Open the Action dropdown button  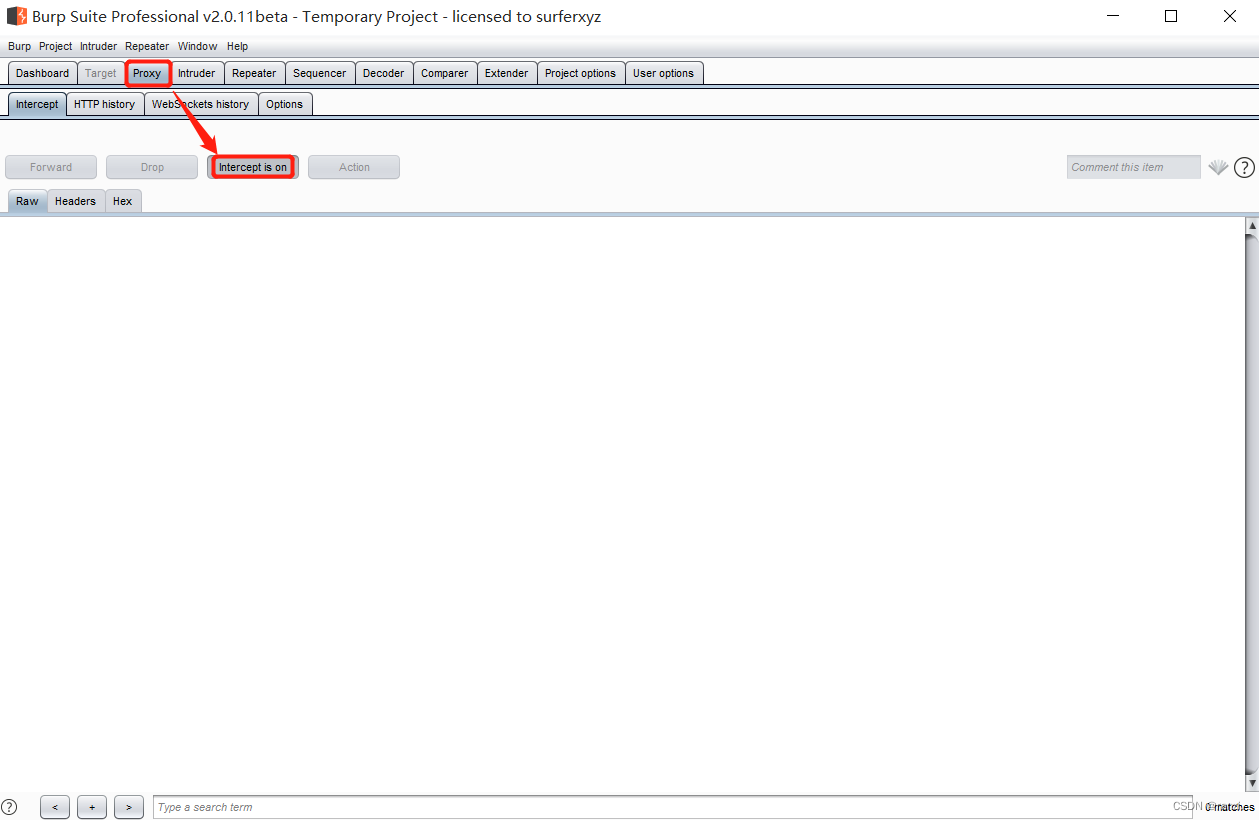(x=354, y=167)
